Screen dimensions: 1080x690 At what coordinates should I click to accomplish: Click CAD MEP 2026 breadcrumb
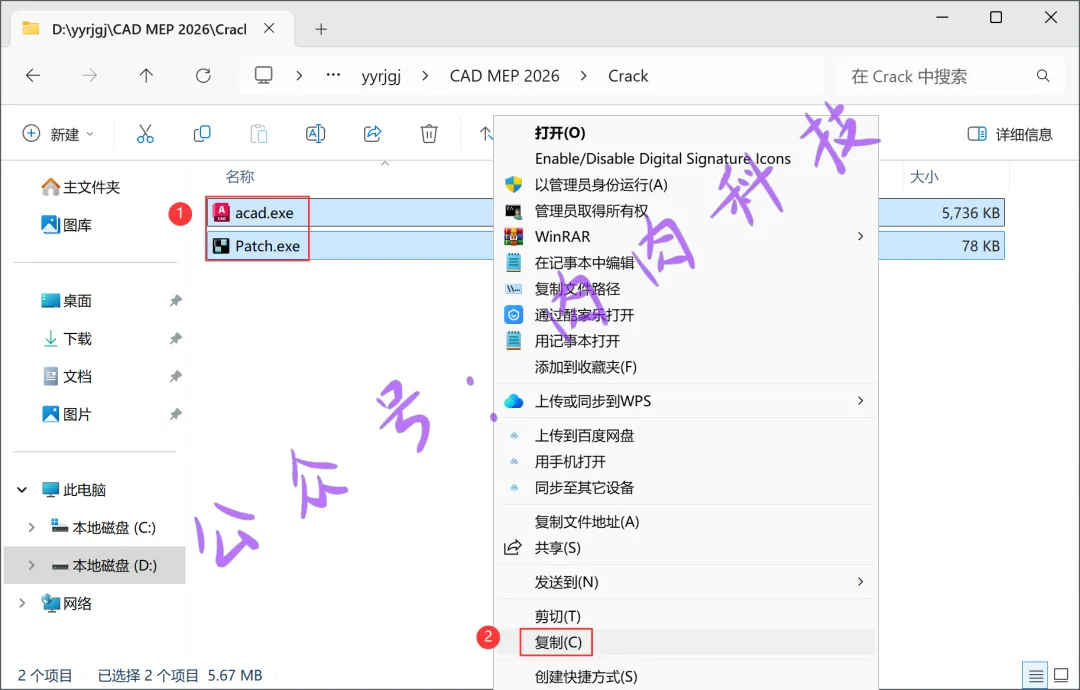point(505,76)
